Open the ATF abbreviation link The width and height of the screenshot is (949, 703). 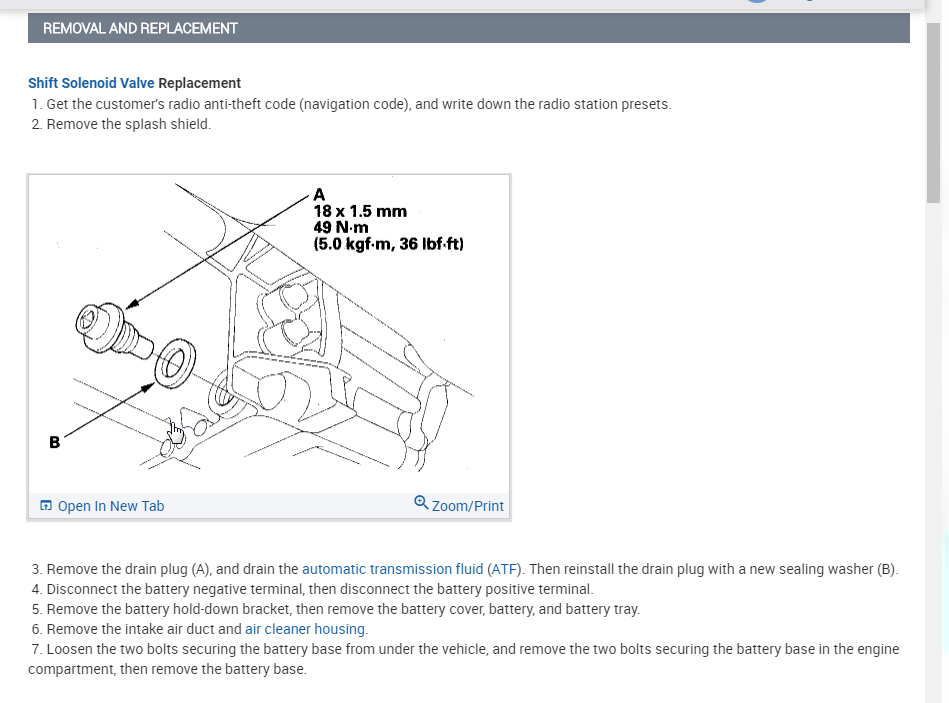[x=504, y=569]
